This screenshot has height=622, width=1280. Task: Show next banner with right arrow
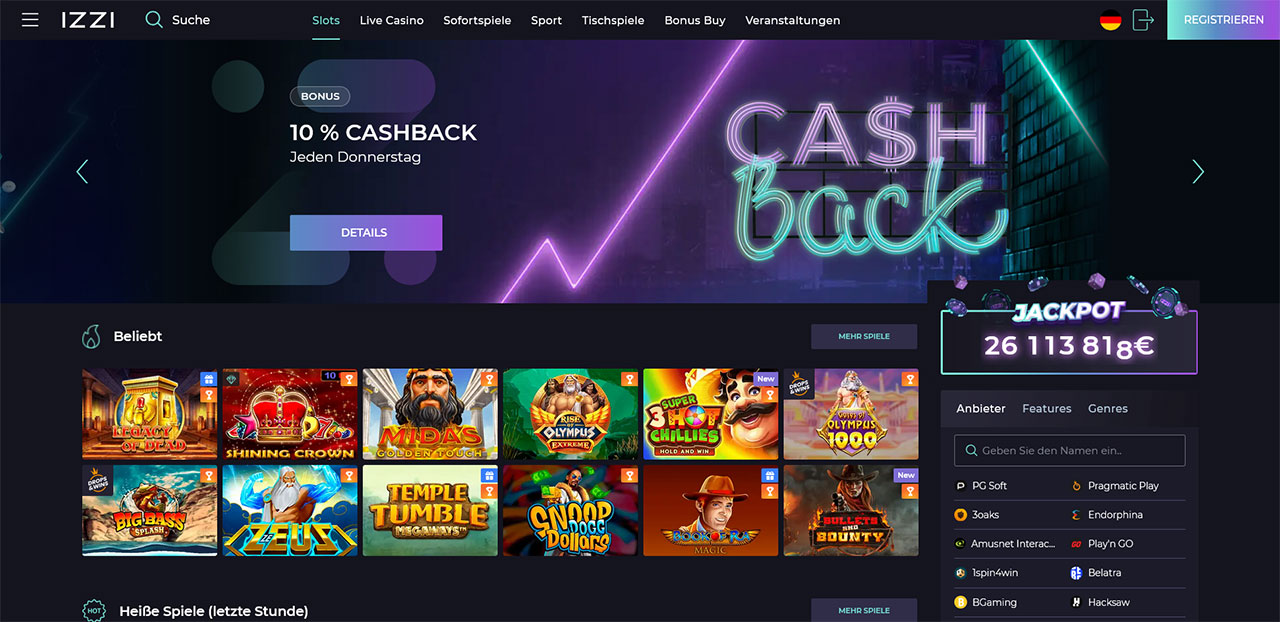click(1198, 172)
